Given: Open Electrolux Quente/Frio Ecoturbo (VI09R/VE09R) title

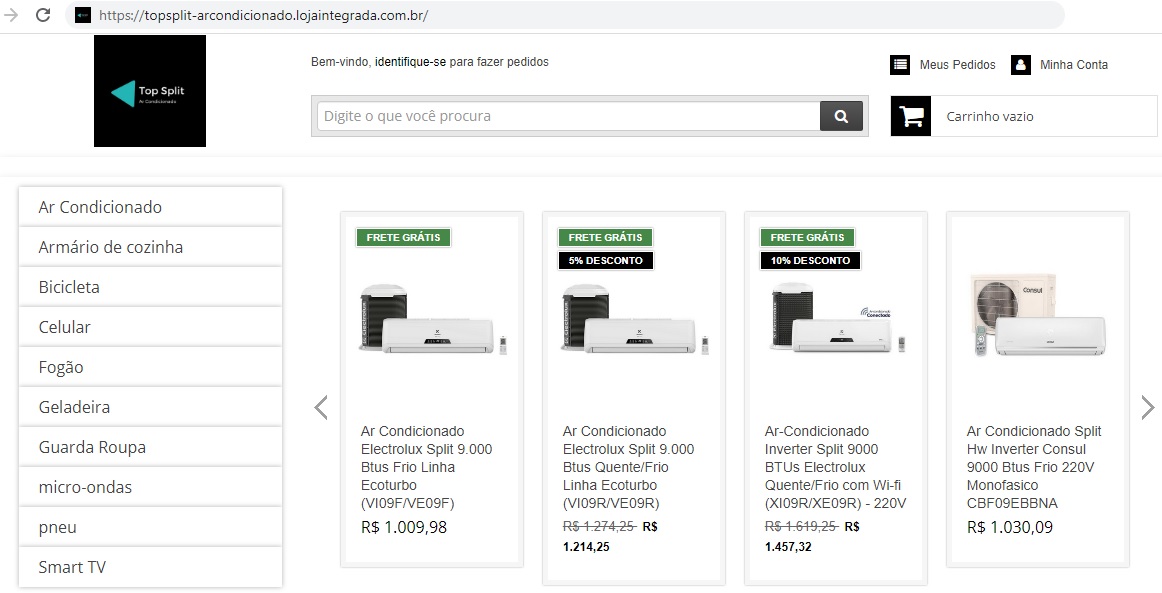Looking at the screenshot, I should tap(628, 467).
